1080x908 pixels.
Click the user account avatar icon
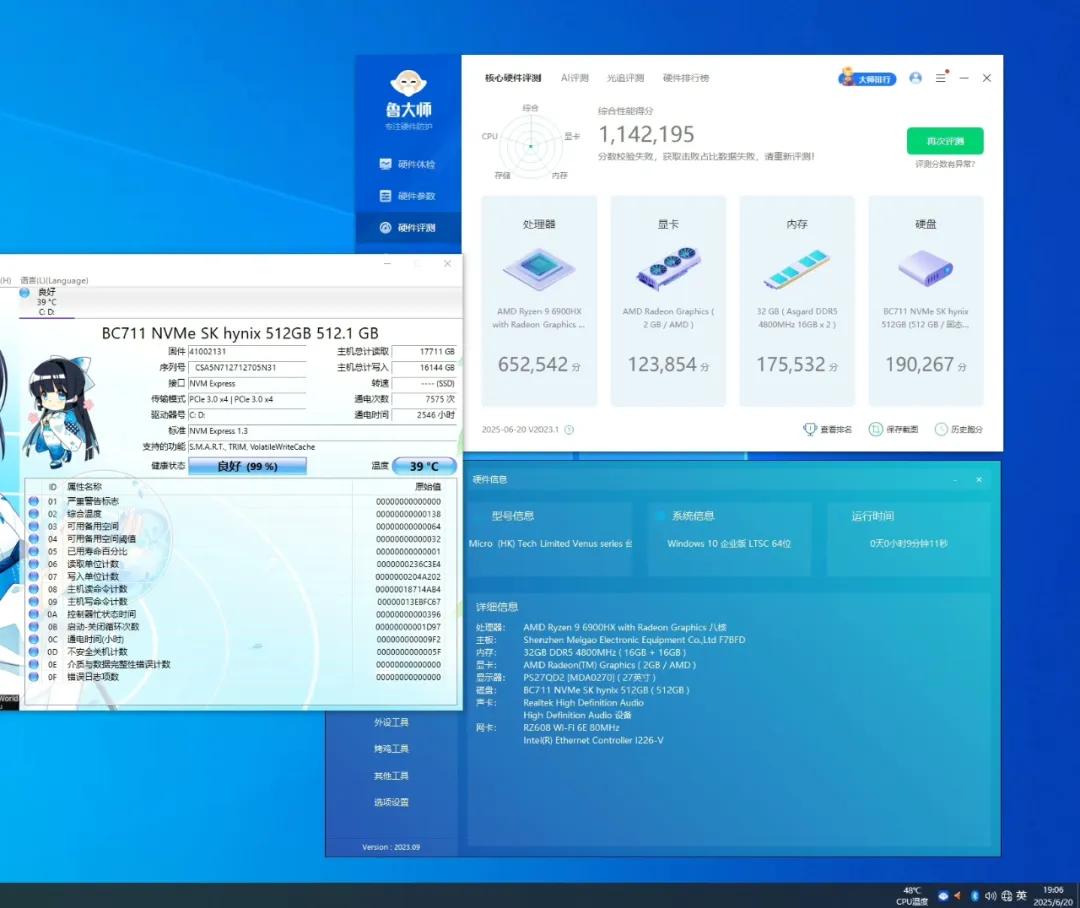[x=915, y=78]
